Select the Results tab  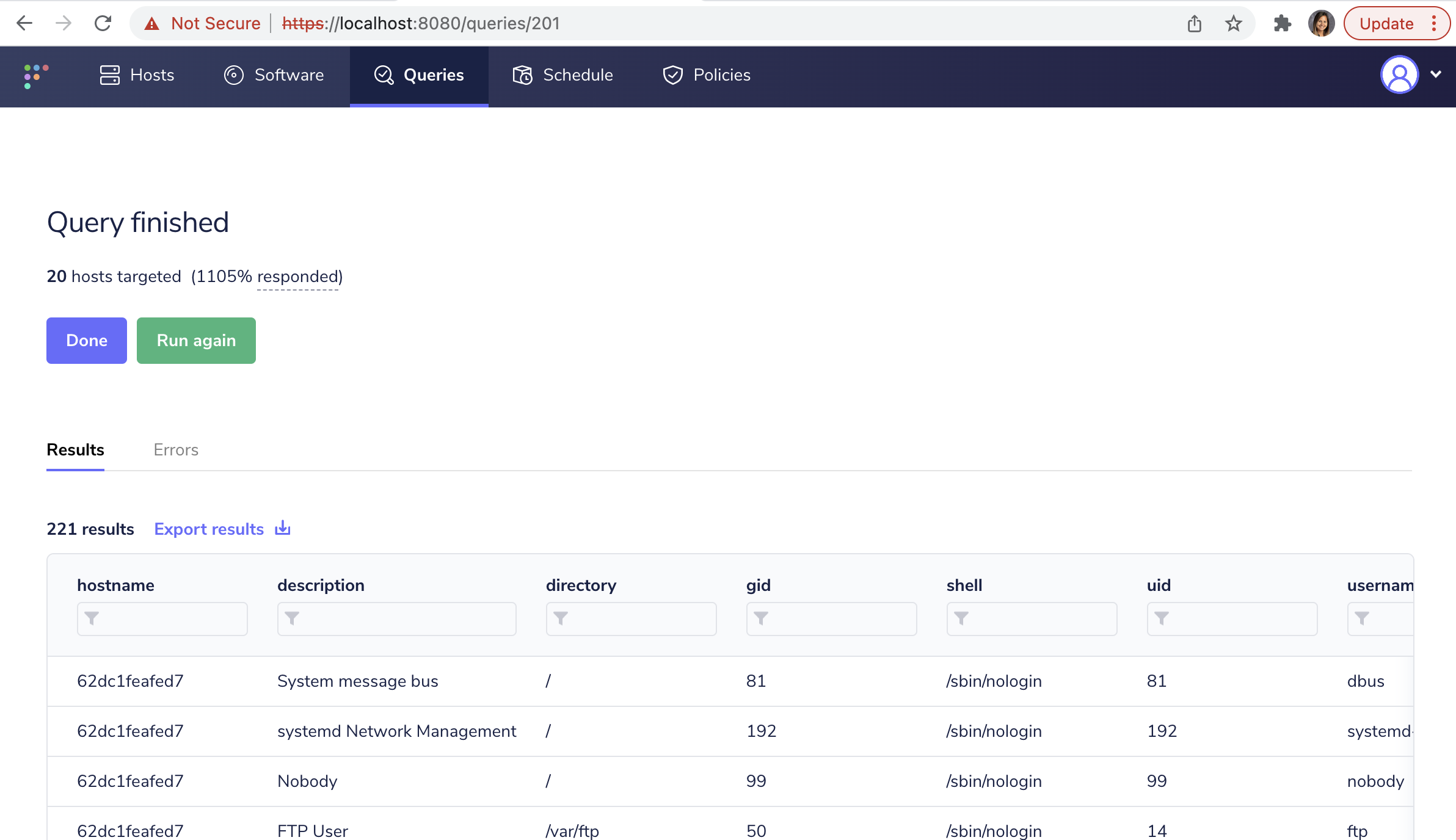coord(75,450)
